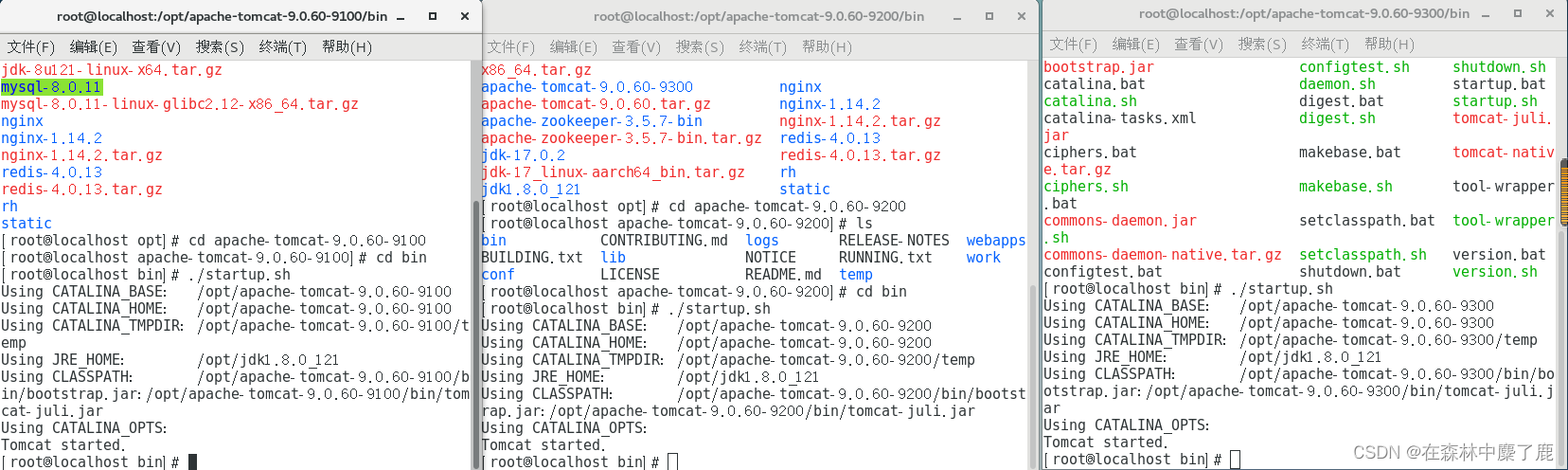Click jdk-8u121-linux-x64.tar.gz in the 9100 terminal
Image resolution: width=1568 pixels, height=470 pixels.
[x=112, y=70]
